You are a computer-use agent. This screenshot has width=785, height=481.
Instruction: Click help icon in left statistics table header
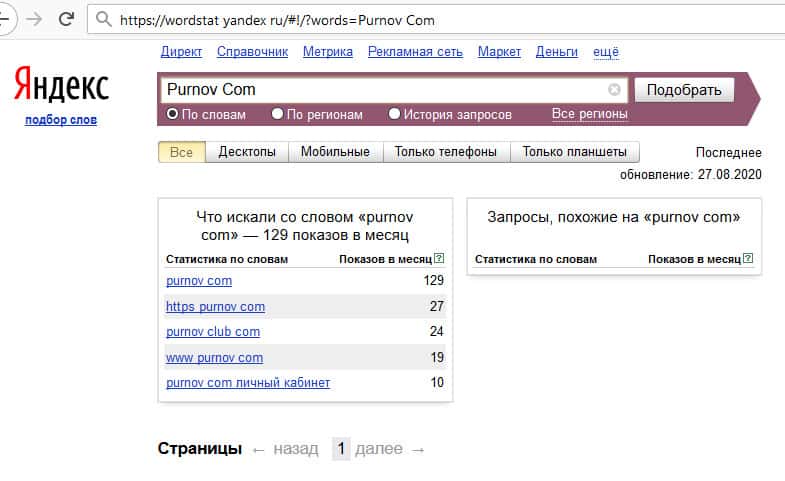[x=440, y=259]
